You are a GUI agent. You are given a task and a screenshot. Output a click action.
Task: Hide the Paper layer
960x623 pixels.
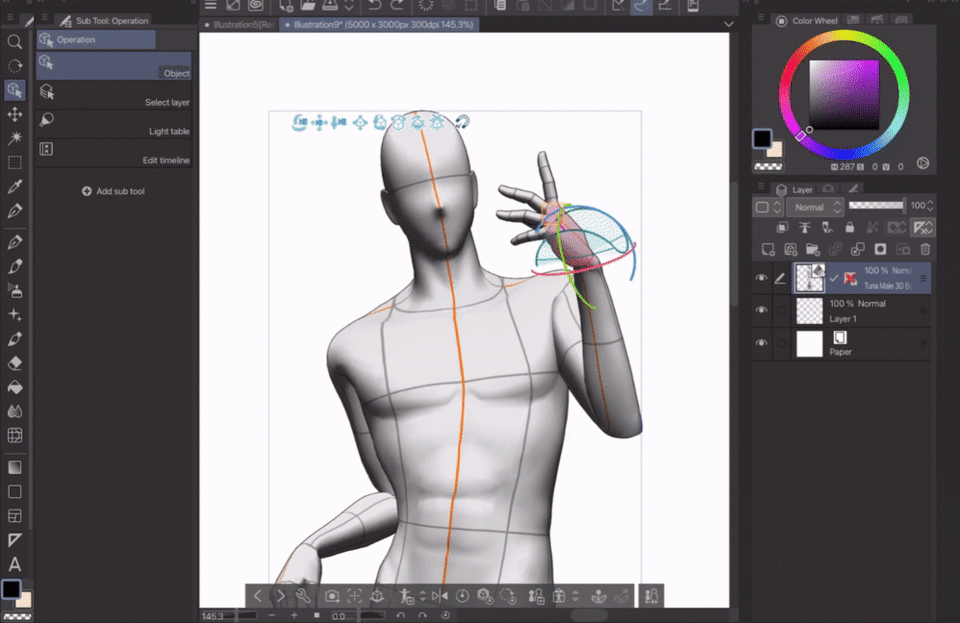pyautogui.click(x=761, y=343)
